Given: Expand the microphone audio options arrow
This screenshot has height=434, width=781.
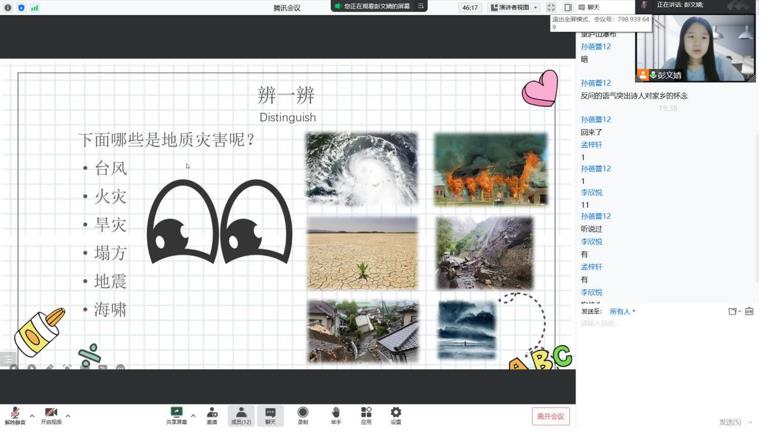Looking at the screenshot, I should (32, 415).
